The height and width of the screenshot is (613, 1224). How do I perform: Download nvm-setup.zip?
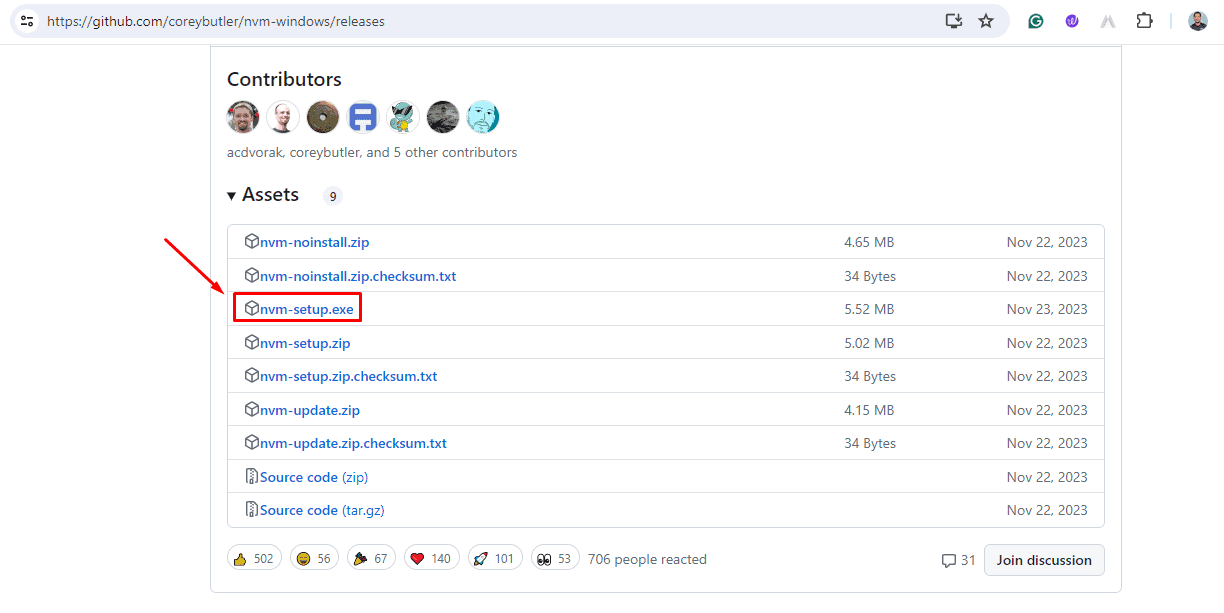(305, 343)
